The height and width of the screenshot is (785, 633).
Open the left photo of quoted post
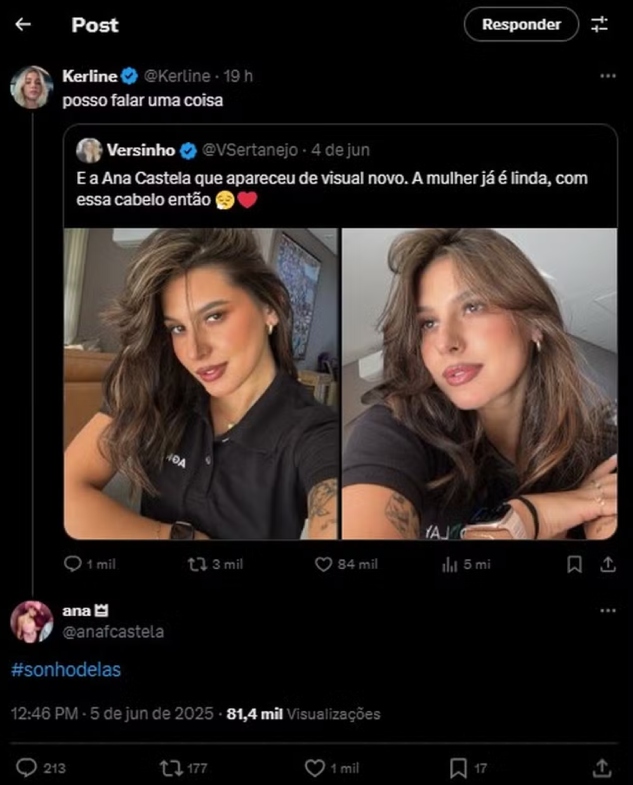point(201,384)
